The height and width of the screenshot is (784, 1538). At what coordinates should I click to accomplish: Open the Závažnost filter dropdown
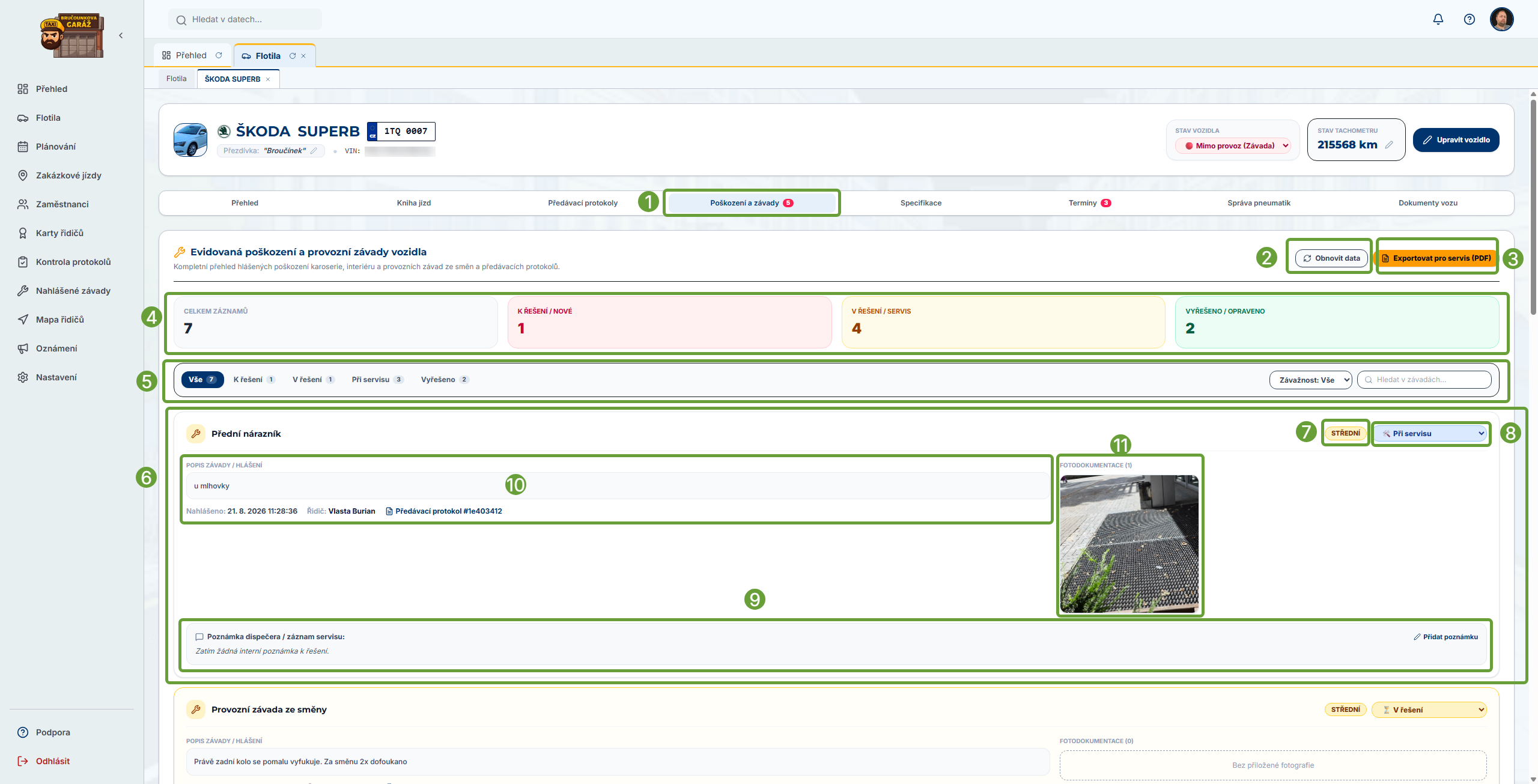pos(1310,380)
